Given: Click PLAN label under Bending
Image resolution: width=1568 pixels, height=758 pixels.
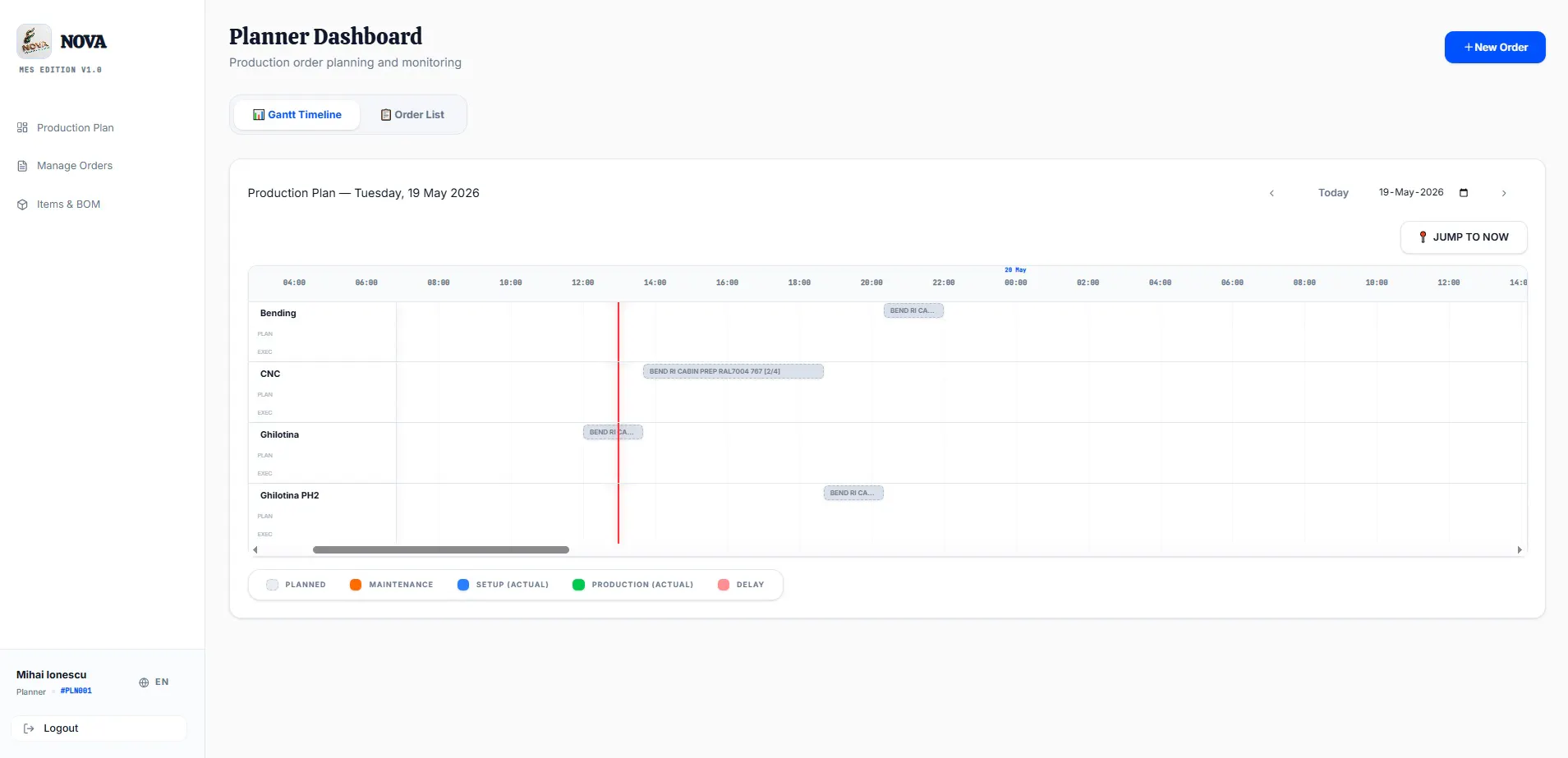Looking at the screenshot, I should click(x=265, y=334).
